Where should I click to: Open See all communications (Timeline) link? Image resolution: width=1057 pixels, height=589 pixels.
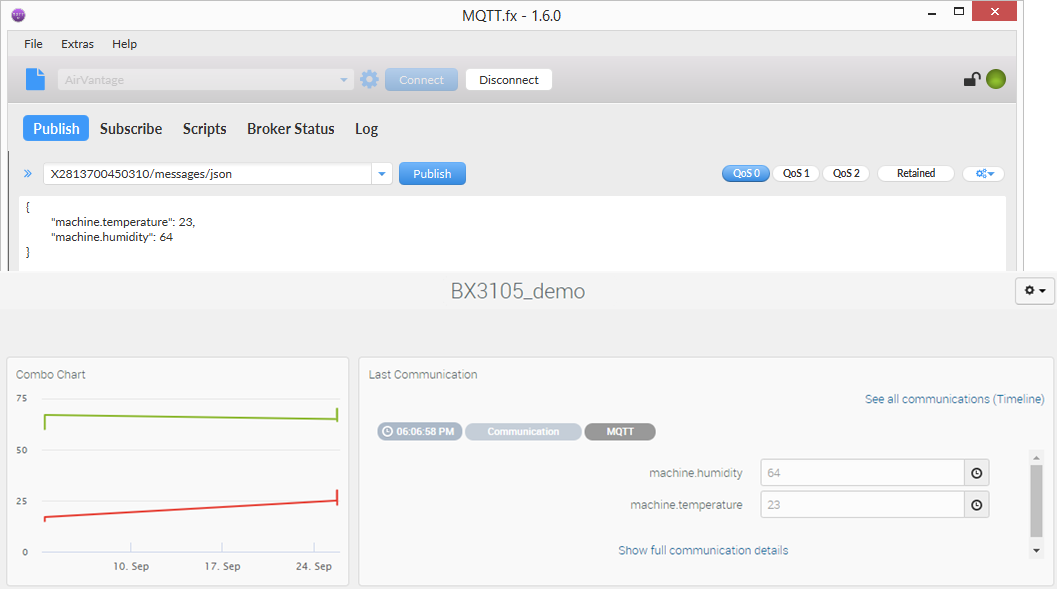pyautogui.click(x=955, y=399)
